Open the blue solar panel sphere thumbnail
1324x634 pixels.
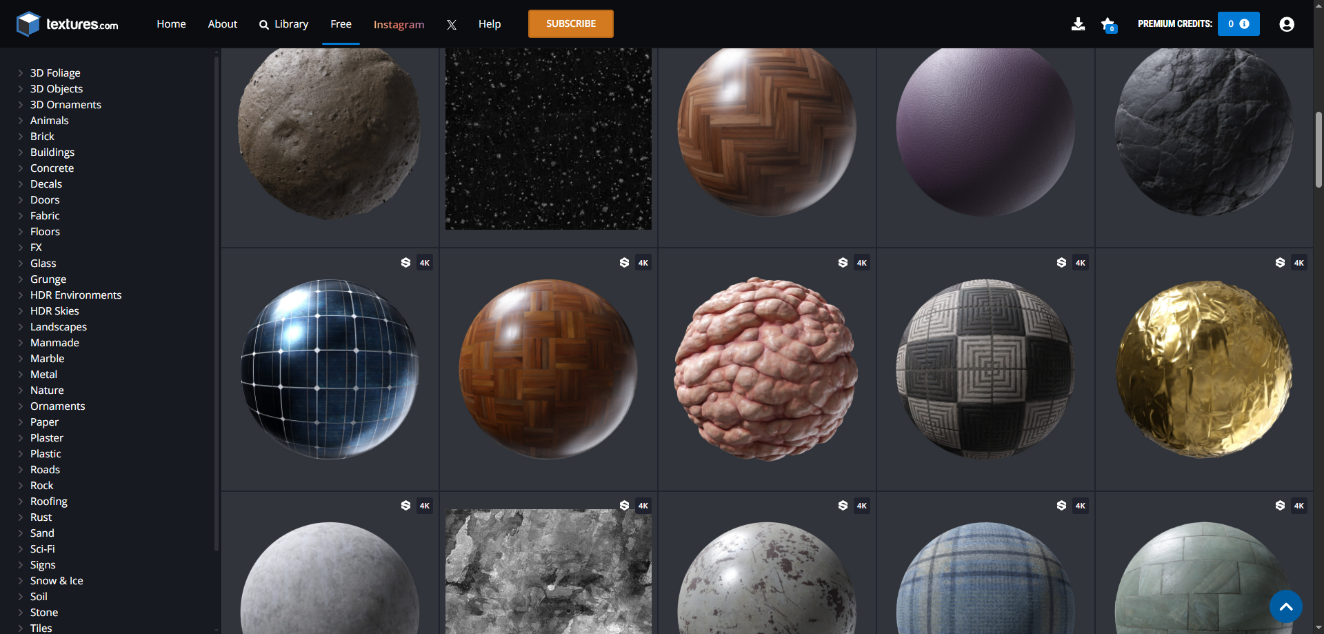[x=330, y=369]
